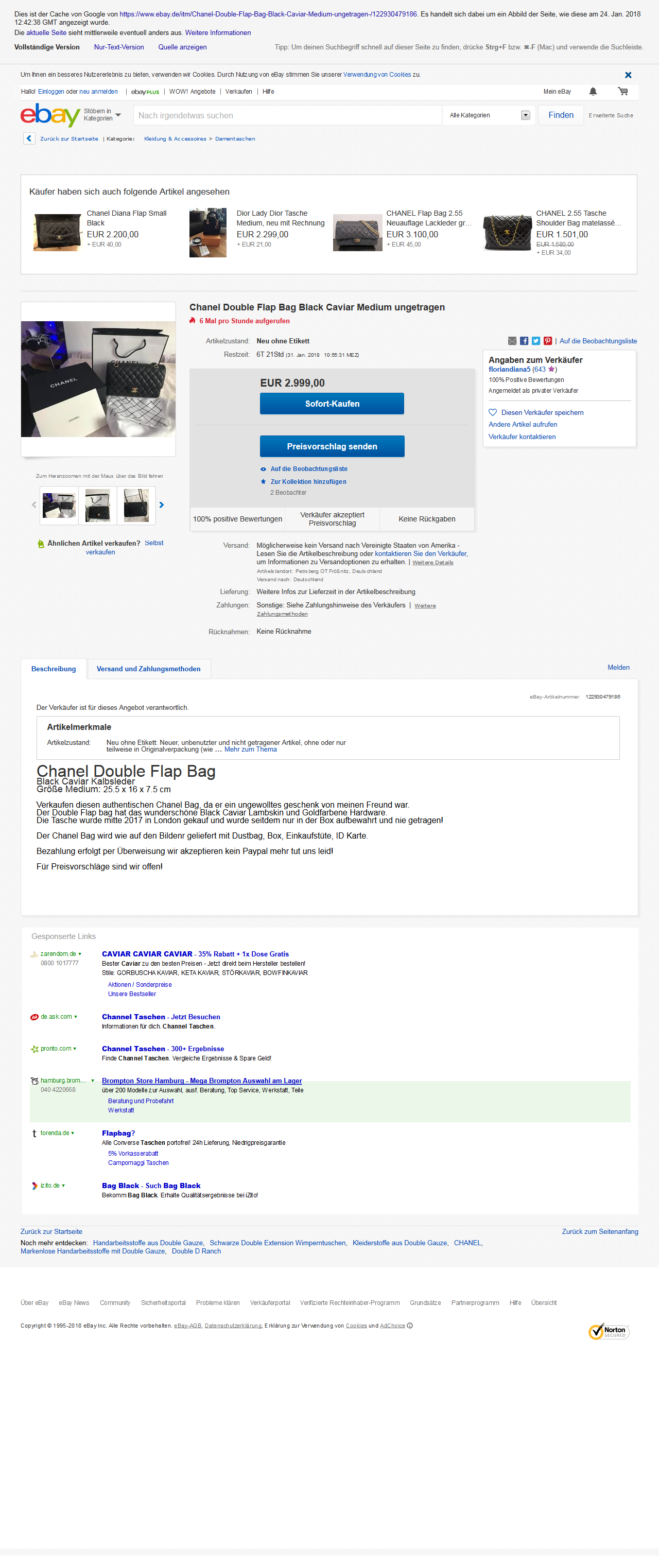659x1568 pixels.
Task: Open seller profile floriandiana5
Action: (509, 370)
